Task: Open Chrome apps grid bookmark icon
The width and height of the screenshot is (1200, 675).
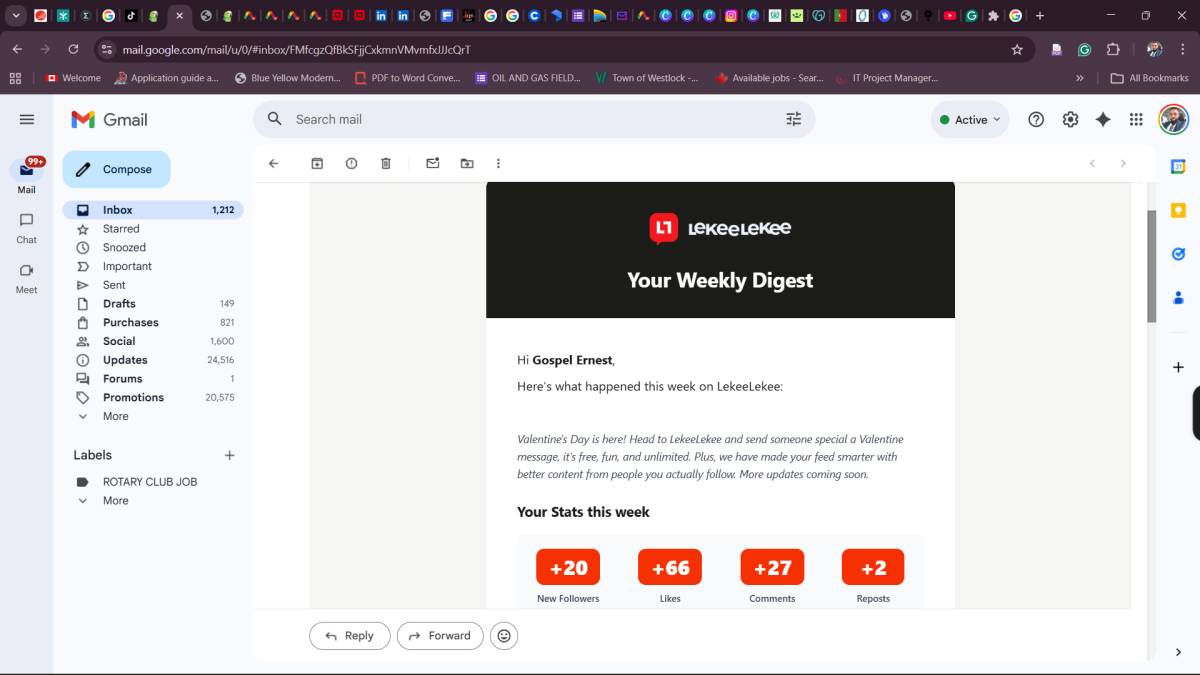Action: point(15,78)
